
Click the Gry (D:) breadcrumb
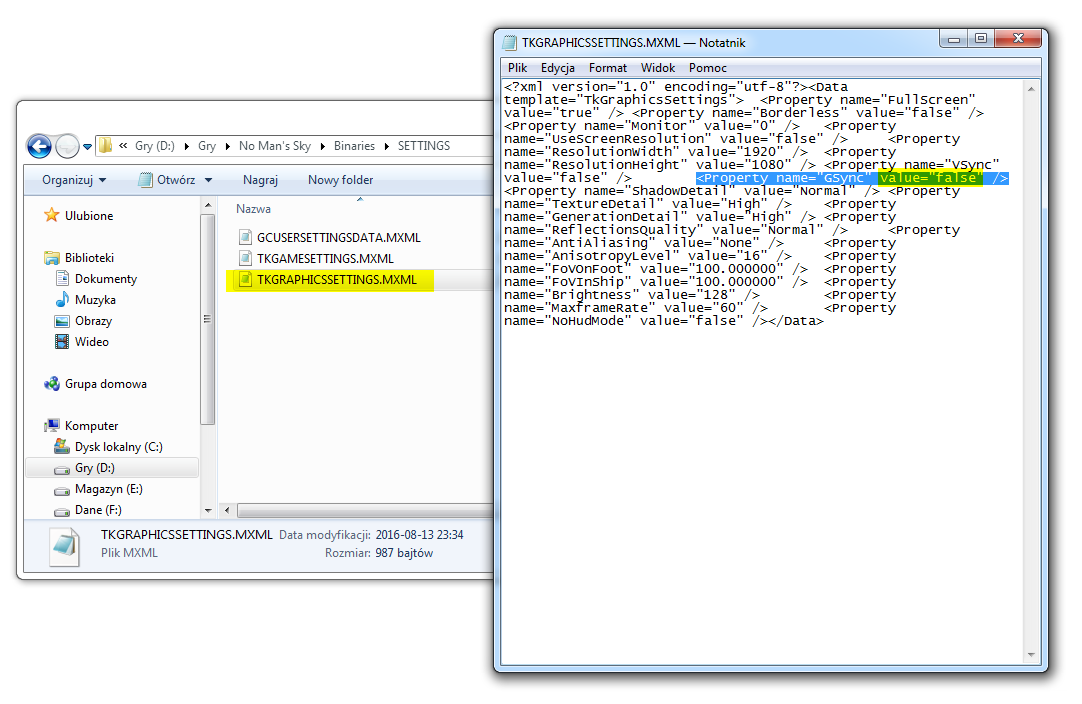155,146
